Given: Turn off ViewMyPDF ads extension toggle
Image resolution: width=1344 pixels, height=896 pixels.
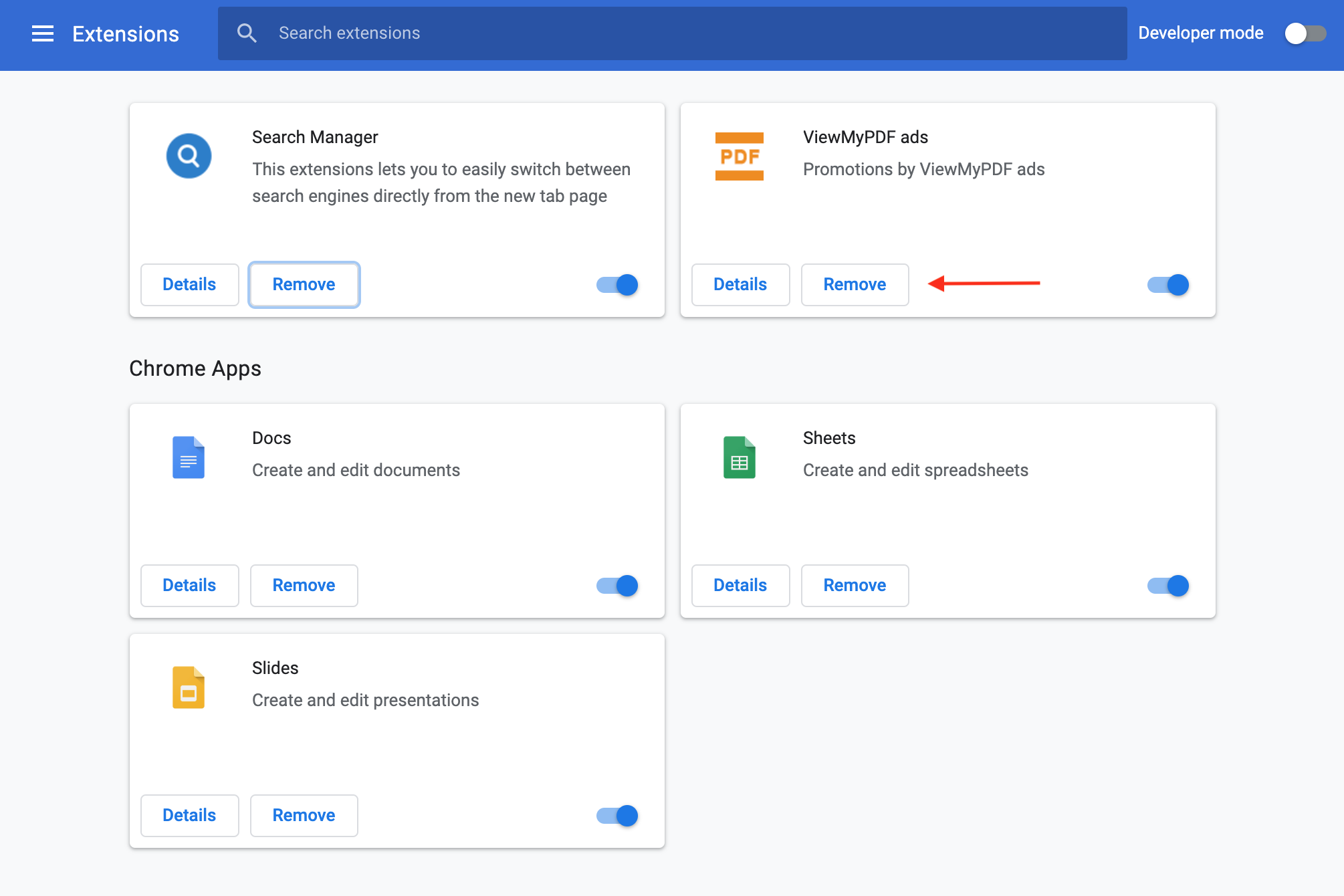Looking at the screenshot, I should 1168,285.
